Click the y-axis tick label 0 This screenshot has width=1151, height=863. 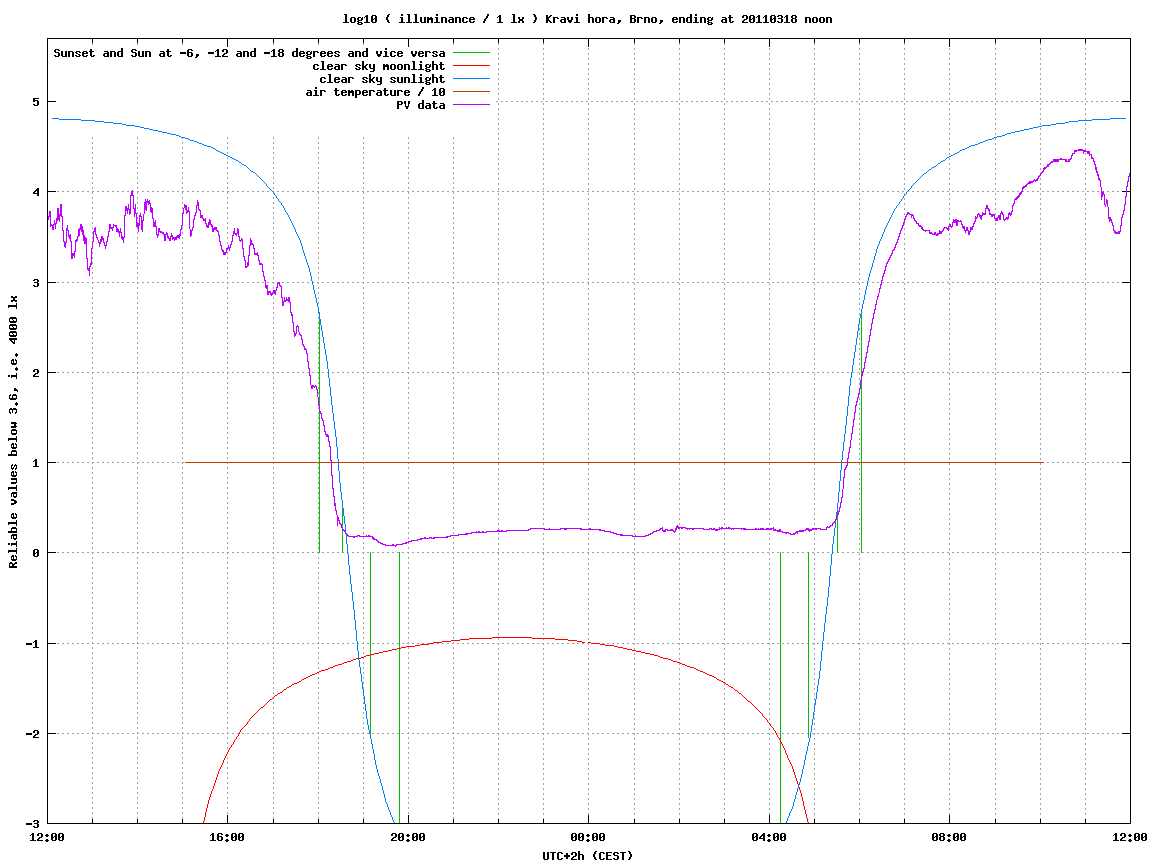click(35, 553)
